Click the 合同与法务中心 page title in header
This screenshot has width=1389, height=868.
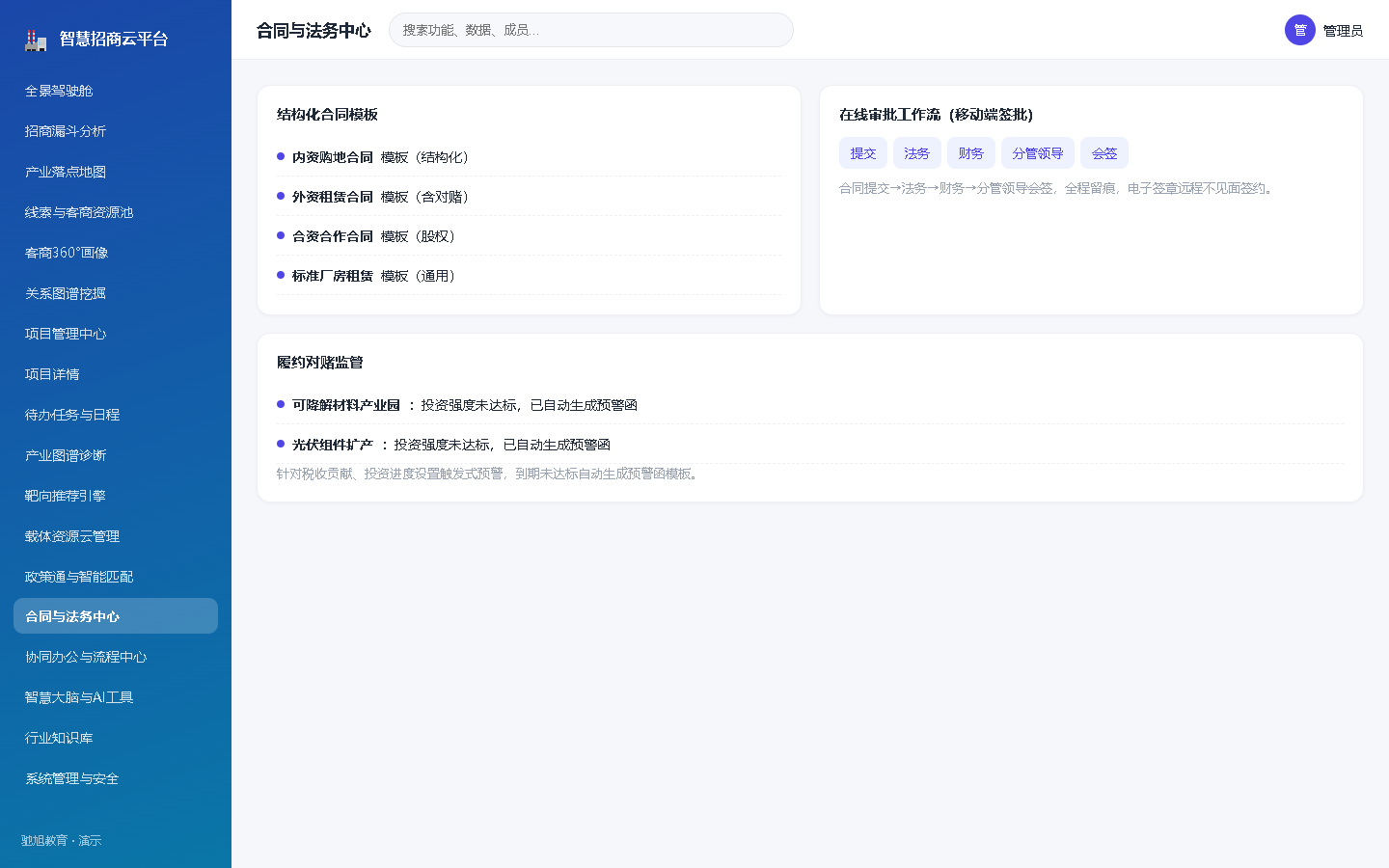tap(313, 31)
